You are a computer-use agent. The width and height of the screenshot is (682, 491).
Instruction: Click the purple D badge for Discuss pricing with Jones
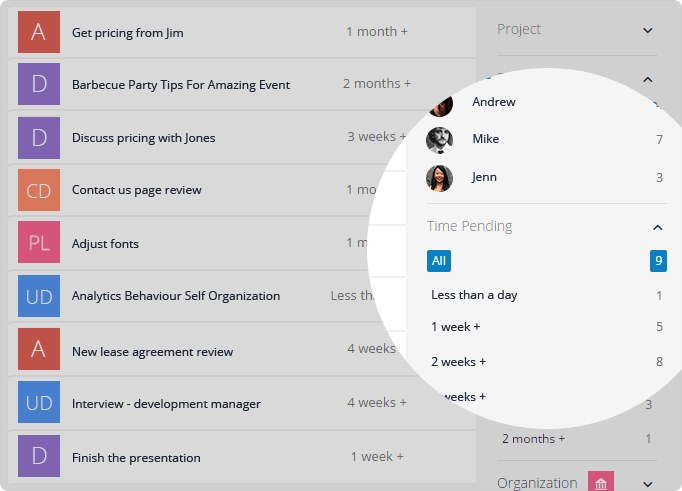point(39,138)
